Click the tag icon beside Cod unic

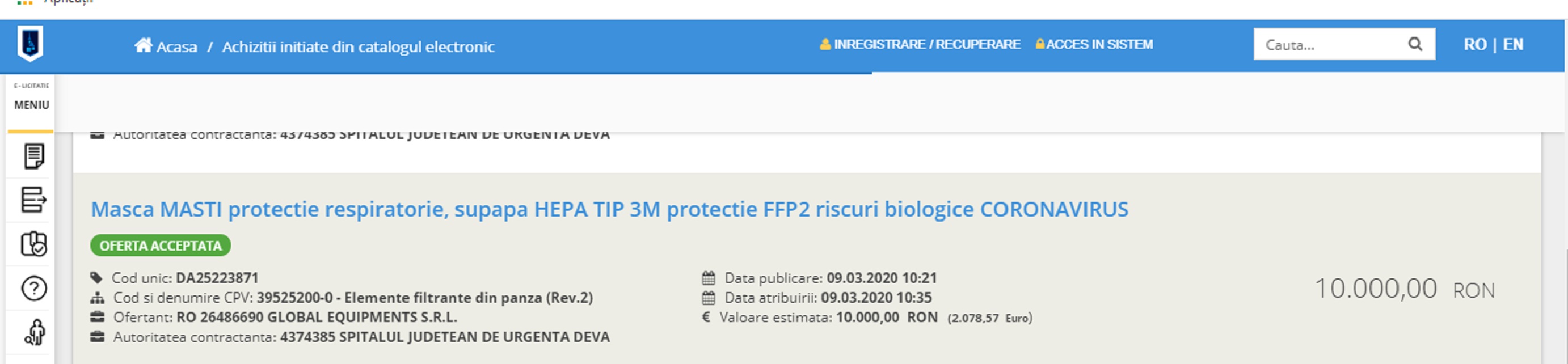pos(96,278)
